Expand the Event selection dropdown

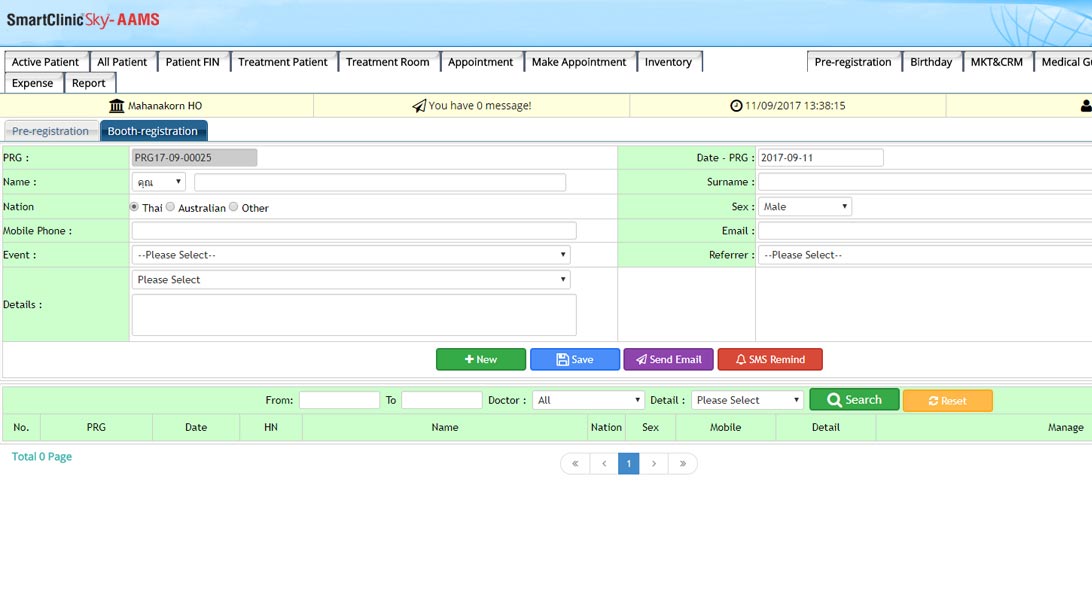point(350,255)
